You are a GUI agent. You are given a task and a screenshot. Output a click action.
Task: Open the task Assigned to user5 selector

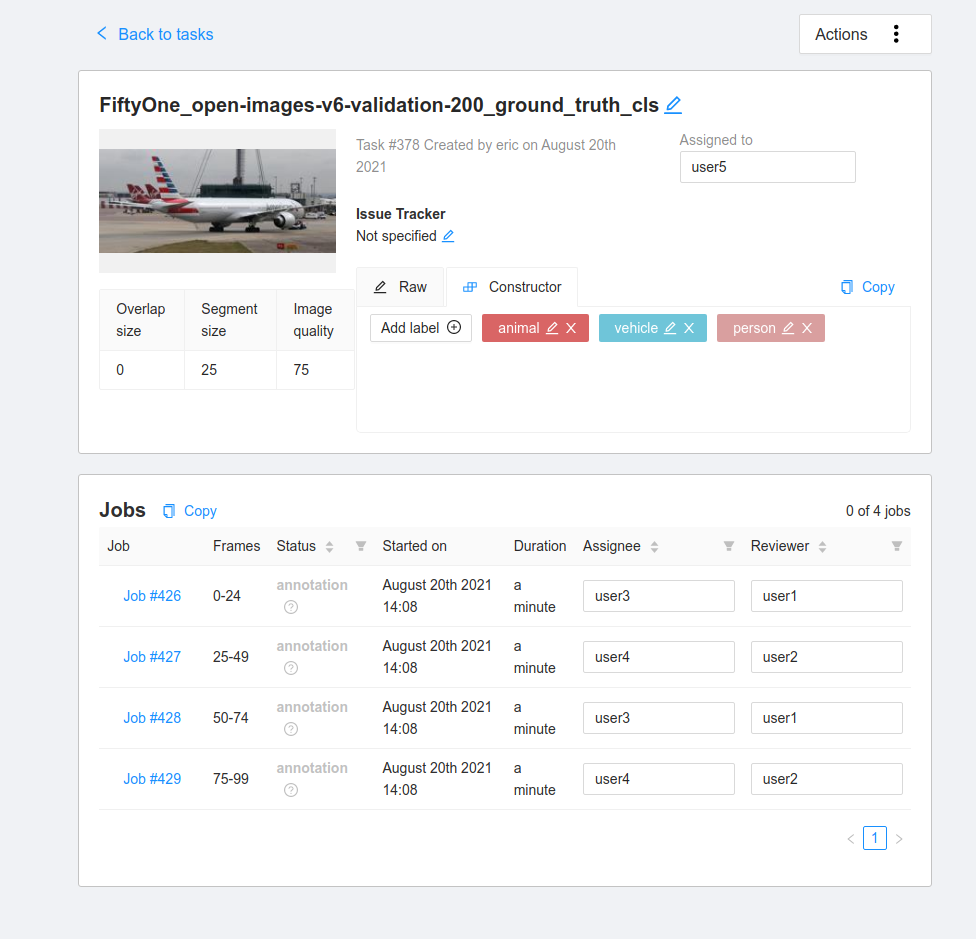pos(767,167)
